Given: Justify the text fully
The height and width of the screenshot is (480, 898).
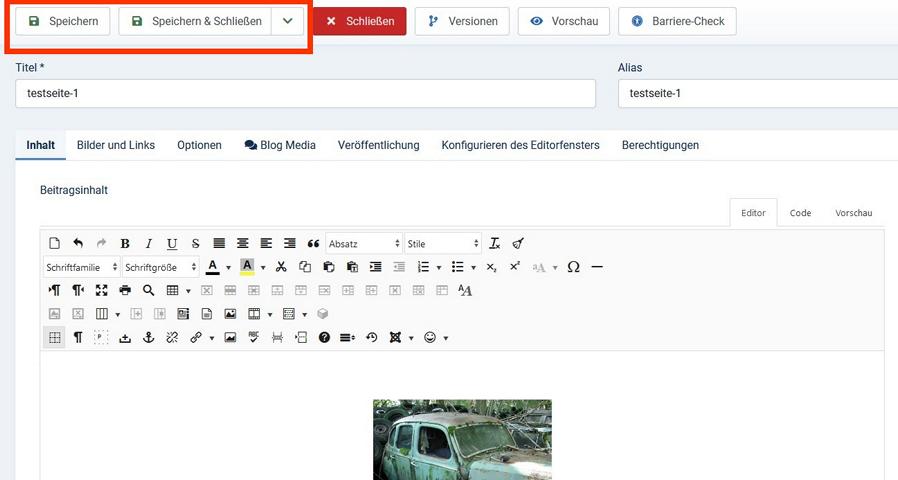Looking at the screenshot, I should 219,243.
